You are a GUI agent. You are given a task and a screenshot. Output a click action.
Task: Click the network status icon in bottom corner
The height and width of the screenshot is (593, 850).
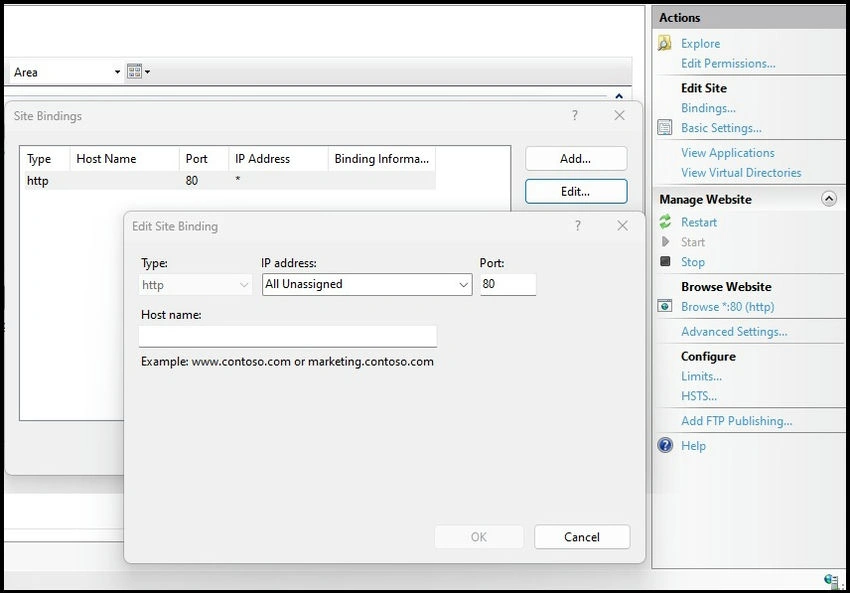tap(832, 581)
